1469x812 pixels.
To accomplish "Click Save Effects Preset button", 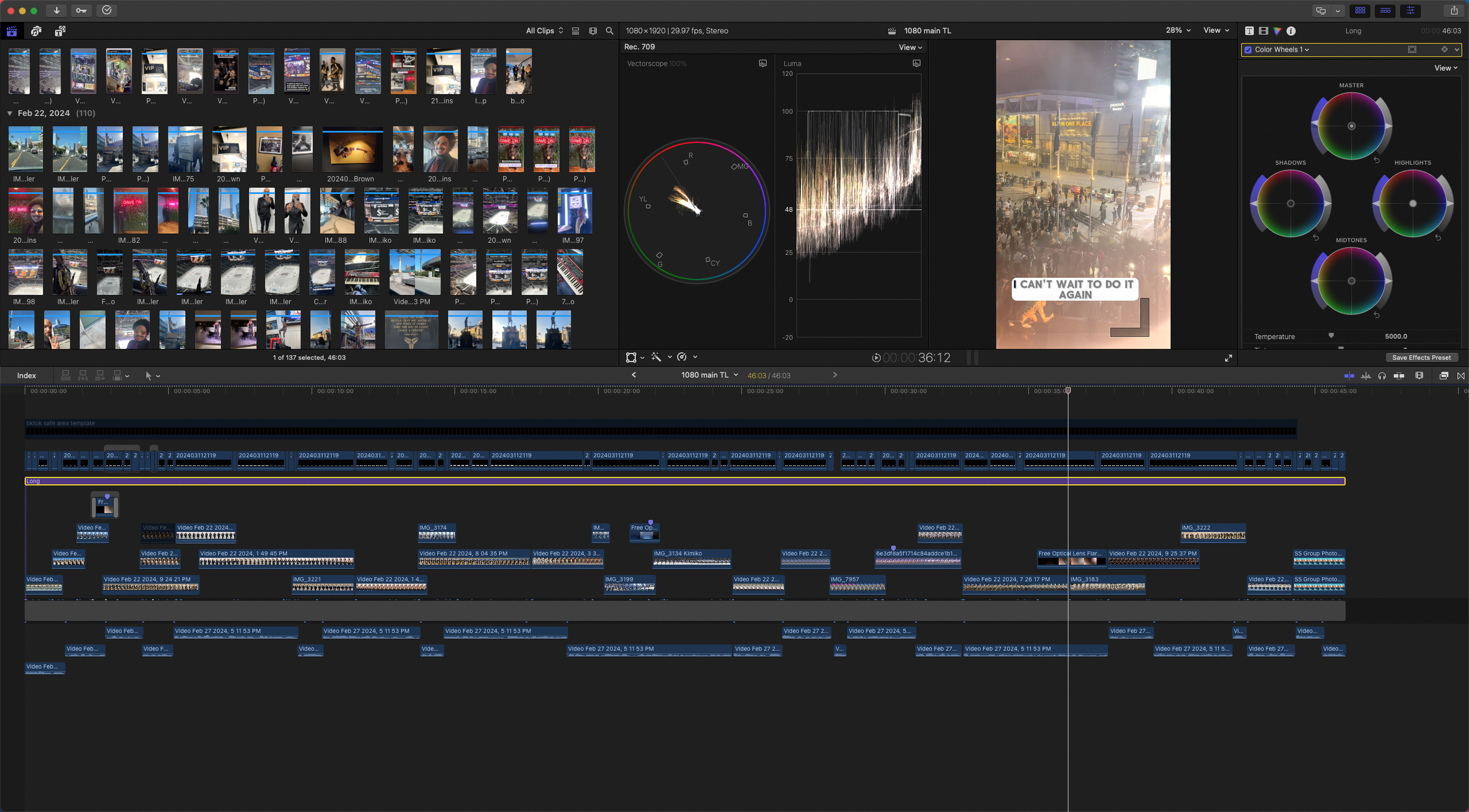I will click(1421, 357).
